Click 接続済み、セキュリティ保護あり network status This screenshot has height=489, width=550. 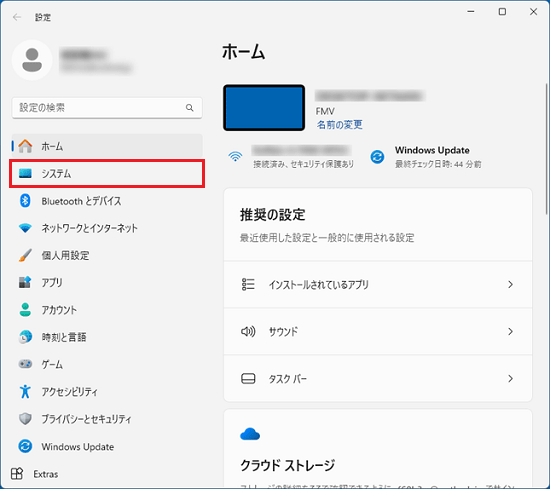click(304, 164)
